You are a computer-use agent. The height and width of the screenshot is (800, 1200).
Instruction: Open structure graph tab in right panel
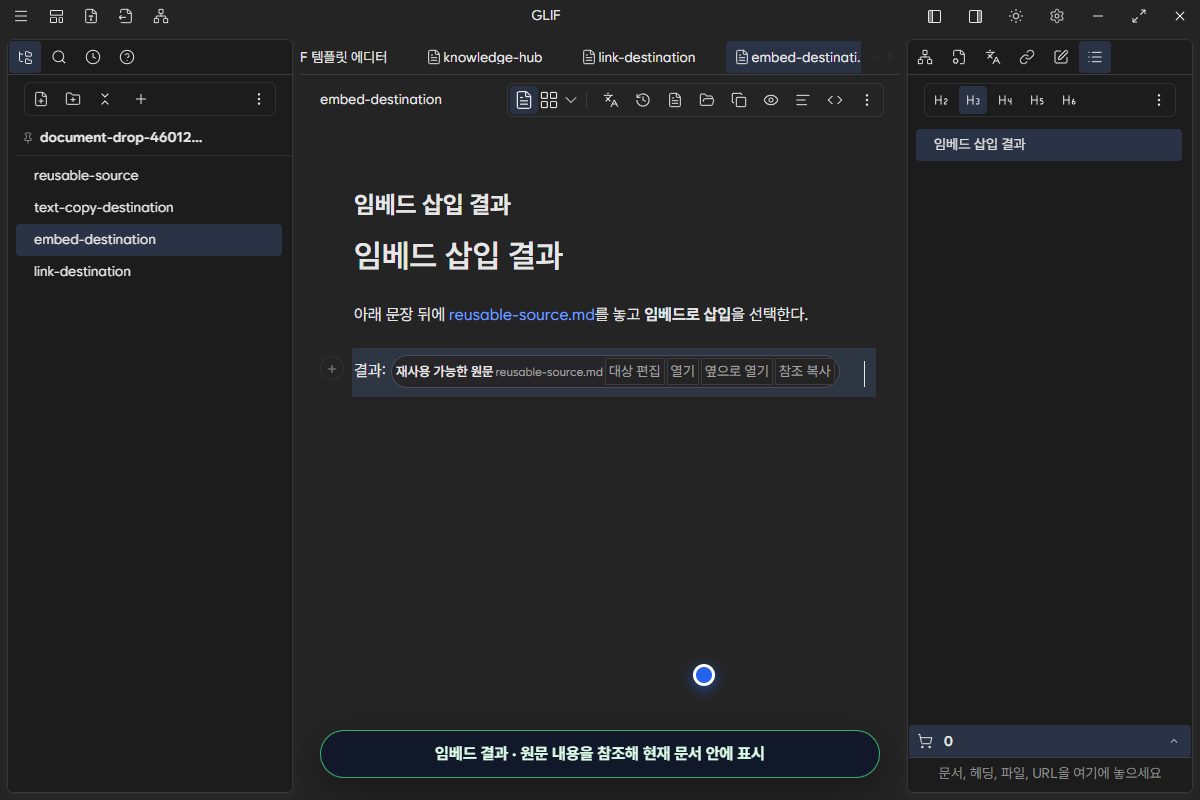click(925, 57)
